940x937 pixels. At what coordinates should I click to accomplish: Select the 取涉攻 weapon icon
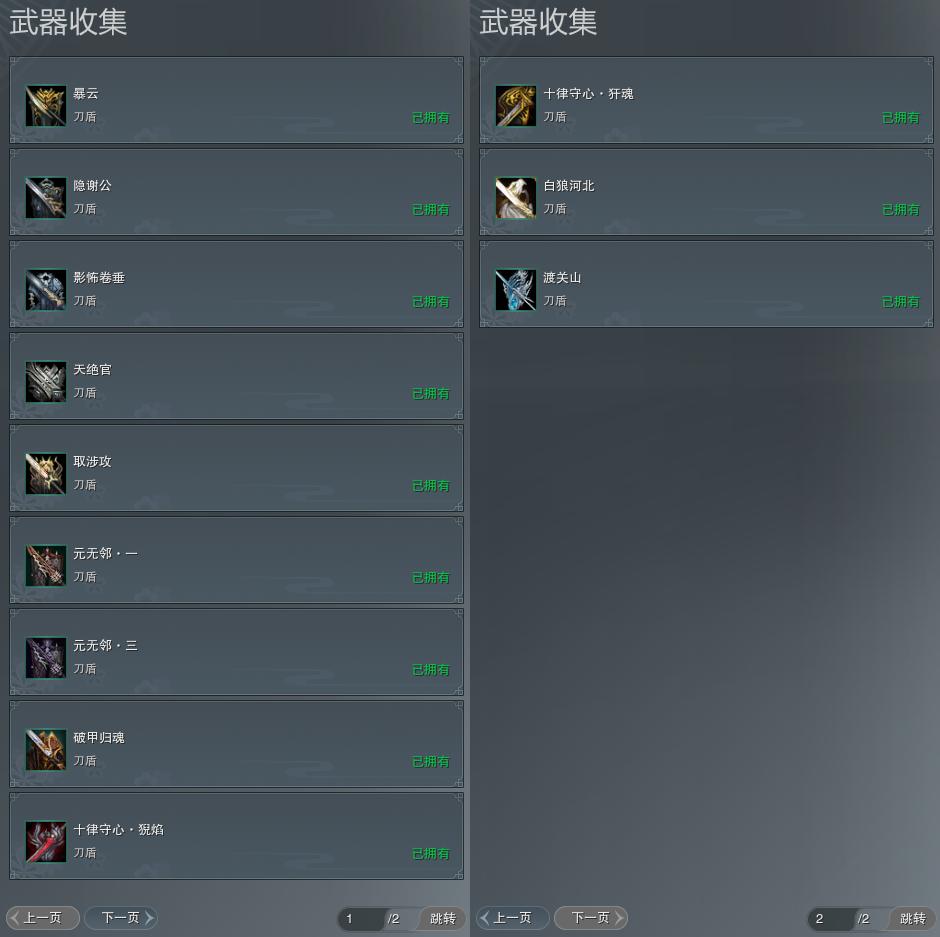[46, 474]
